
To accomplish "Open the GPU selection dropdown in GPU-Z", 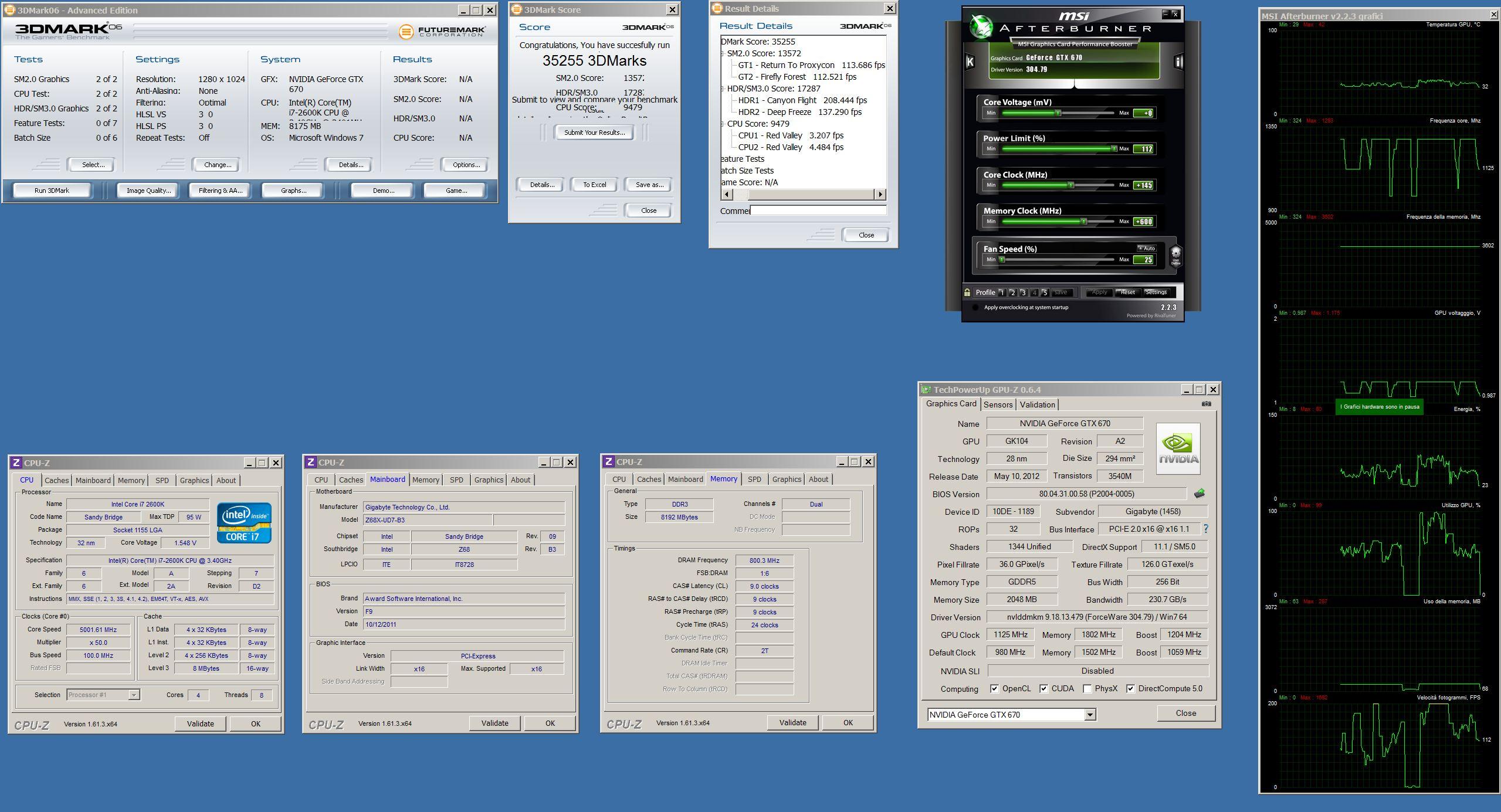I will (1089, 715).
